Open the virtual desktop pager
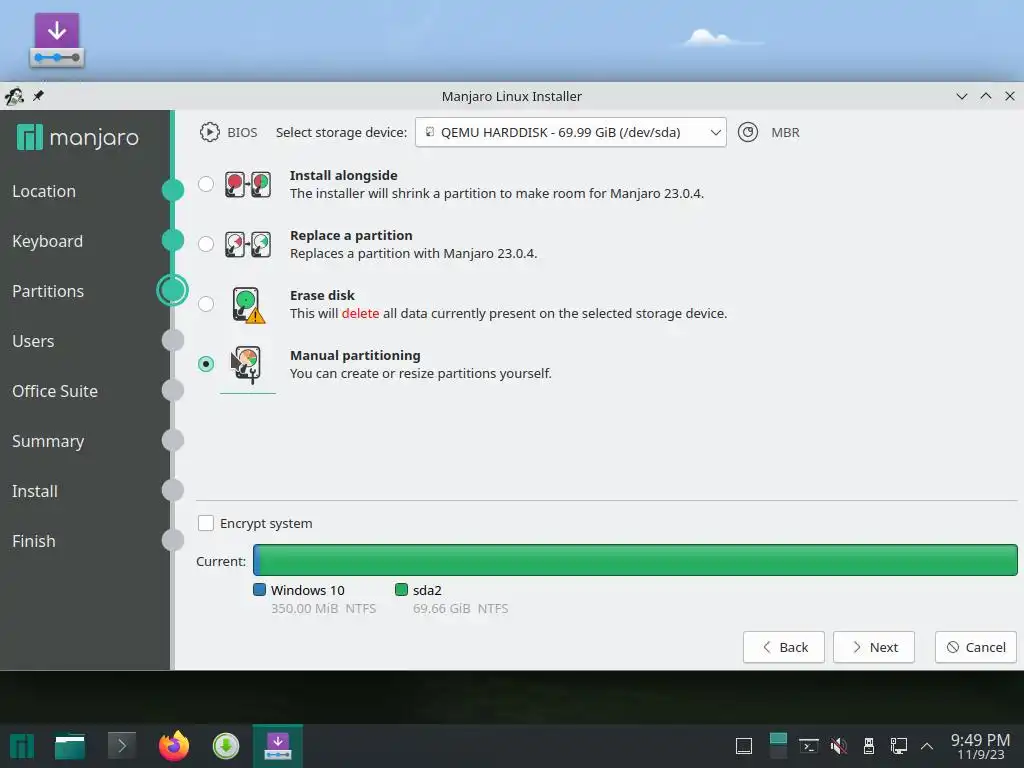This screenshot has width=1024, height=768. click(778, 746)
